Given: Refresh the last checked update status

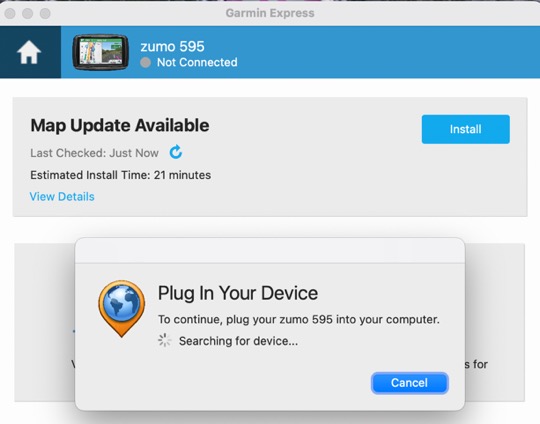Looking at the screenshot, I should point(176,152).
